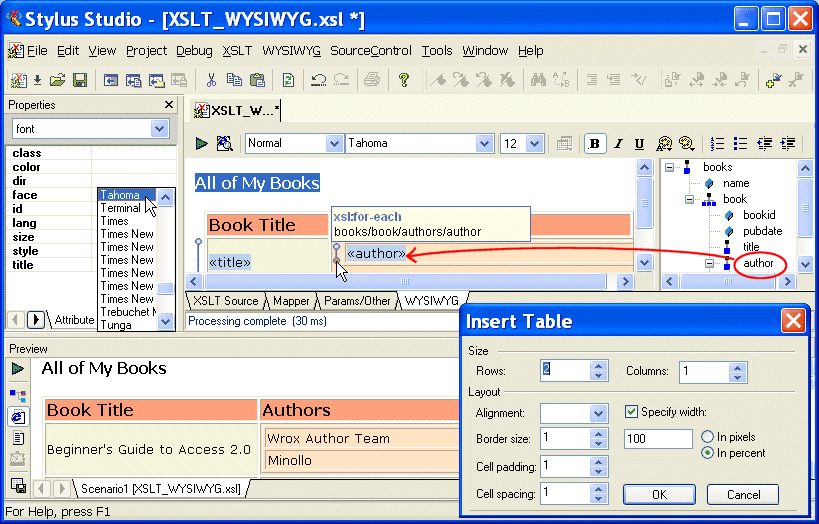The height and width of the screenshot is (524, 819).
Task: Select the face property row
Action: [x=52, y=195]
